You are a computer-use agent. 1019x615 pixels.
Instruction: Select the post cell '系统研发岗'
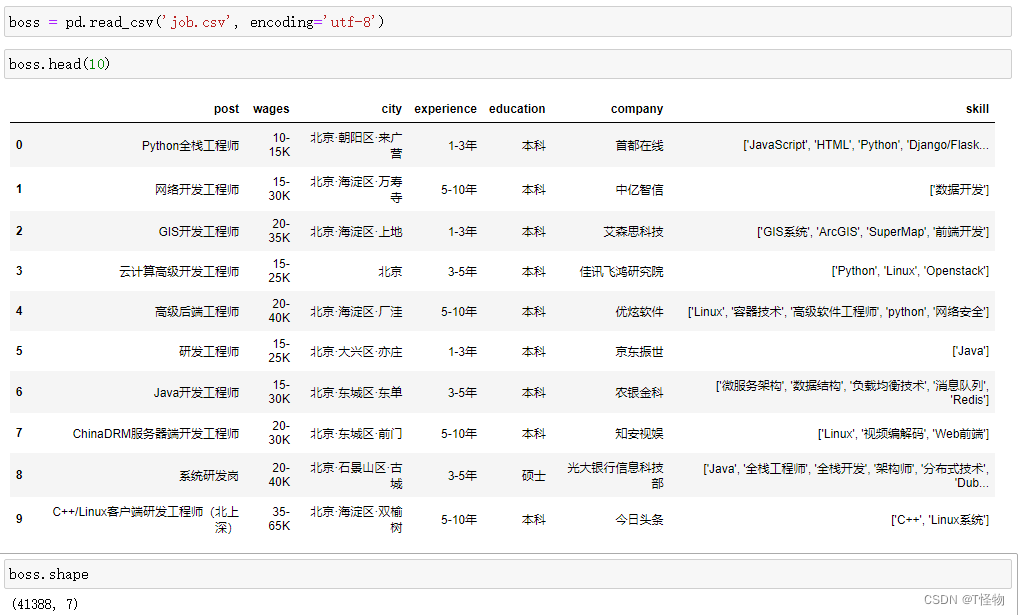(209, 476)
